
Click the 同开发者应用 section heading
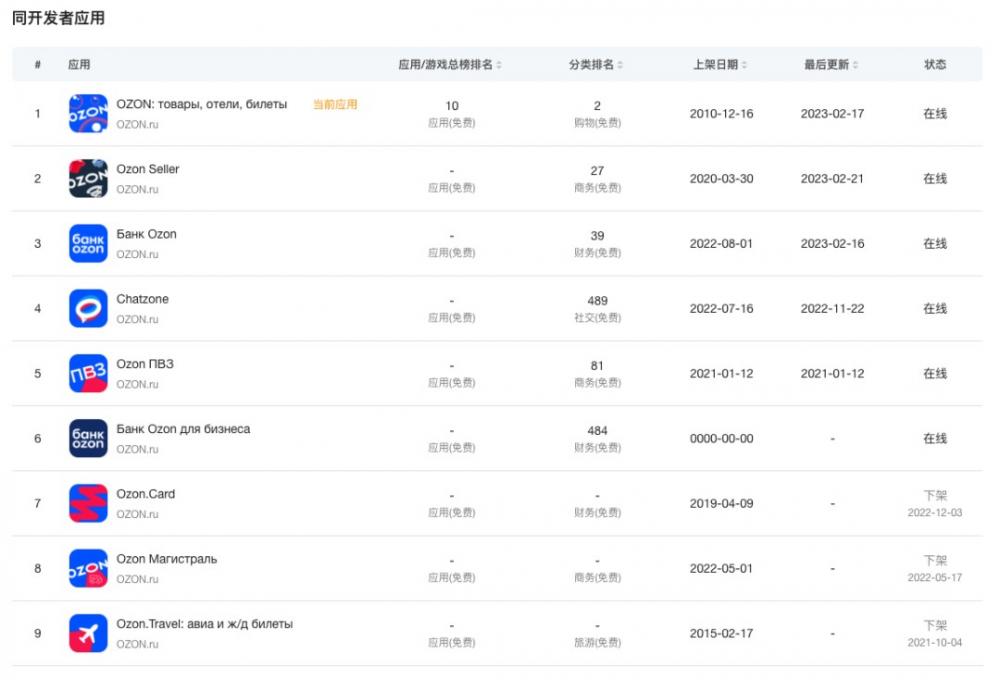point(58,18)
